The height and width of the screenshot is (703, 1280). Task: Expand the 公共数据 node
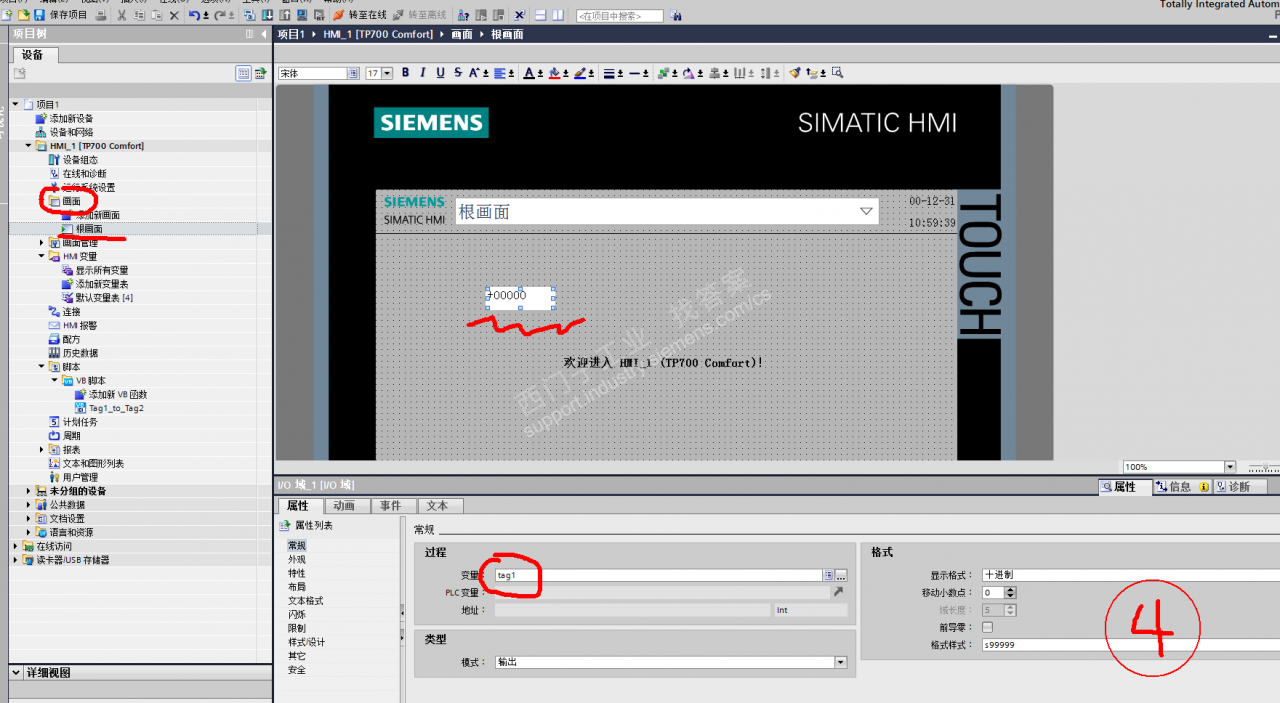[29, 505]
